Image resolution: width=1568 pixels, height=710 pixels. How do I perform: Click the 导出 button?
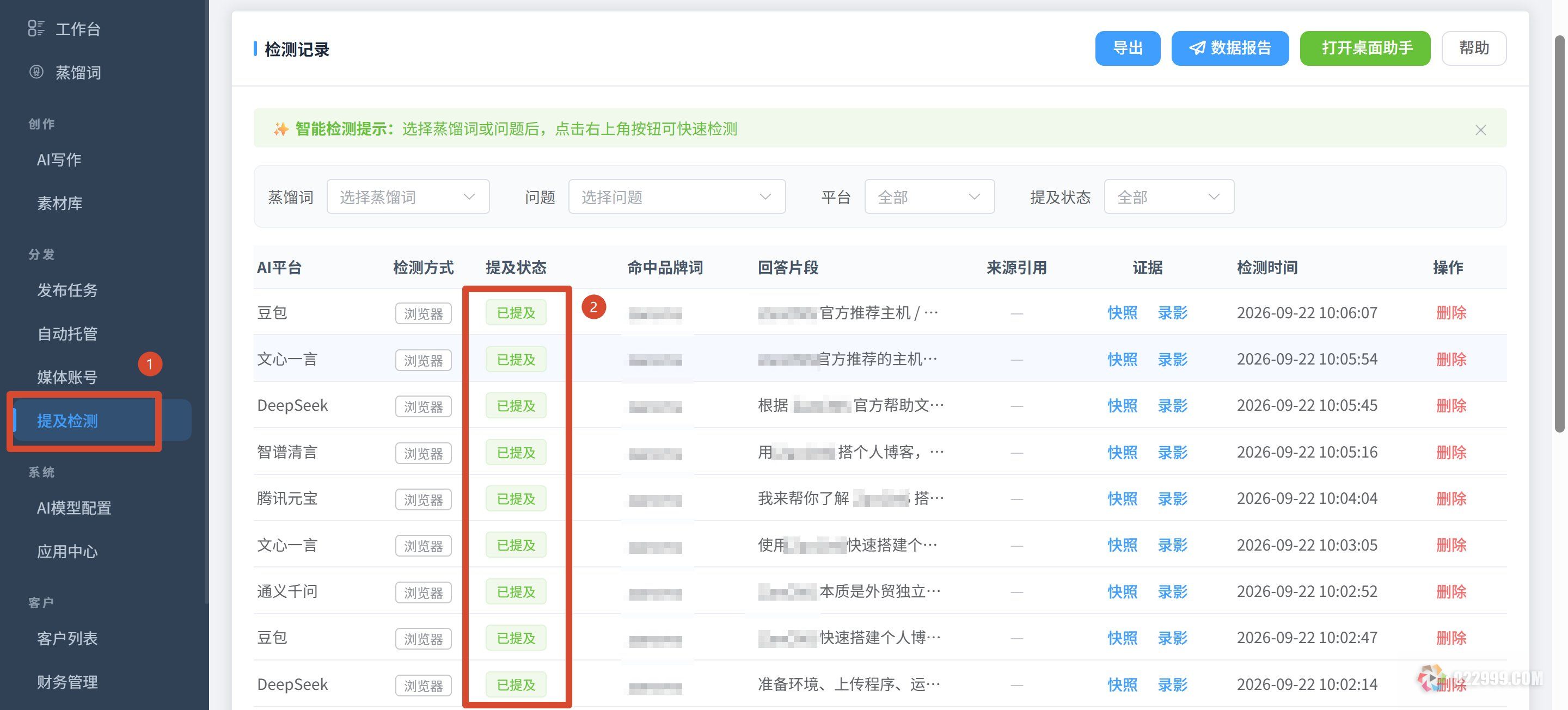(x=1128, y=48)
